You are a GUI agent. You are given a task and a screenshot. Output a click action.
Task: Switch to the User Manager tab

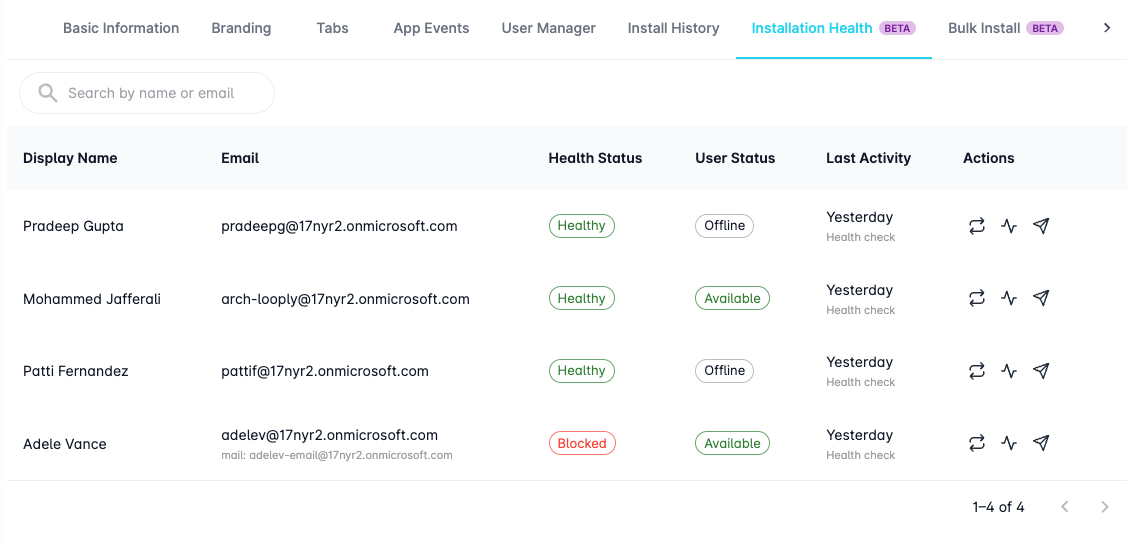(x=548, y=28)
